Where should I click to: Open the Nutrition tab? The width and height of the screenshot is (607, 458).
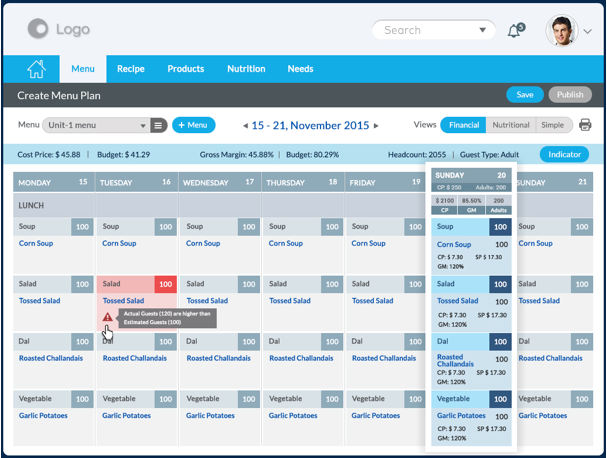tap(246, 69)
